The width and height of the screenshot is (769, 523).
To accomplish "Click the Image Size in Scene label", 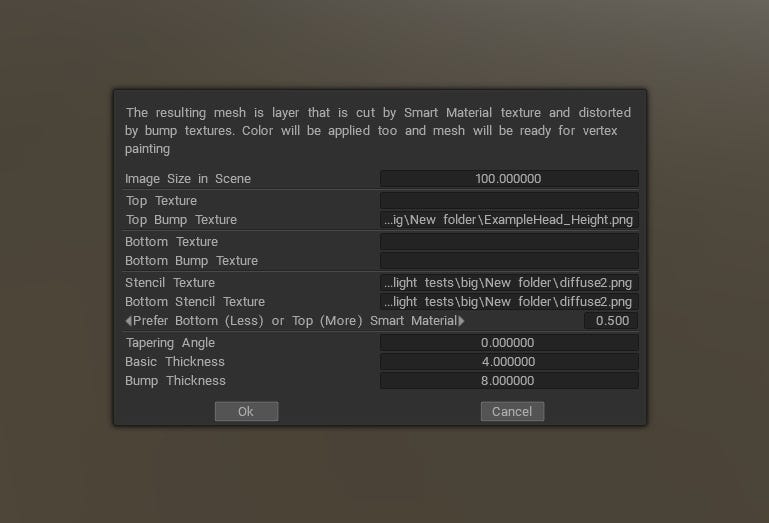I will 188,179.
